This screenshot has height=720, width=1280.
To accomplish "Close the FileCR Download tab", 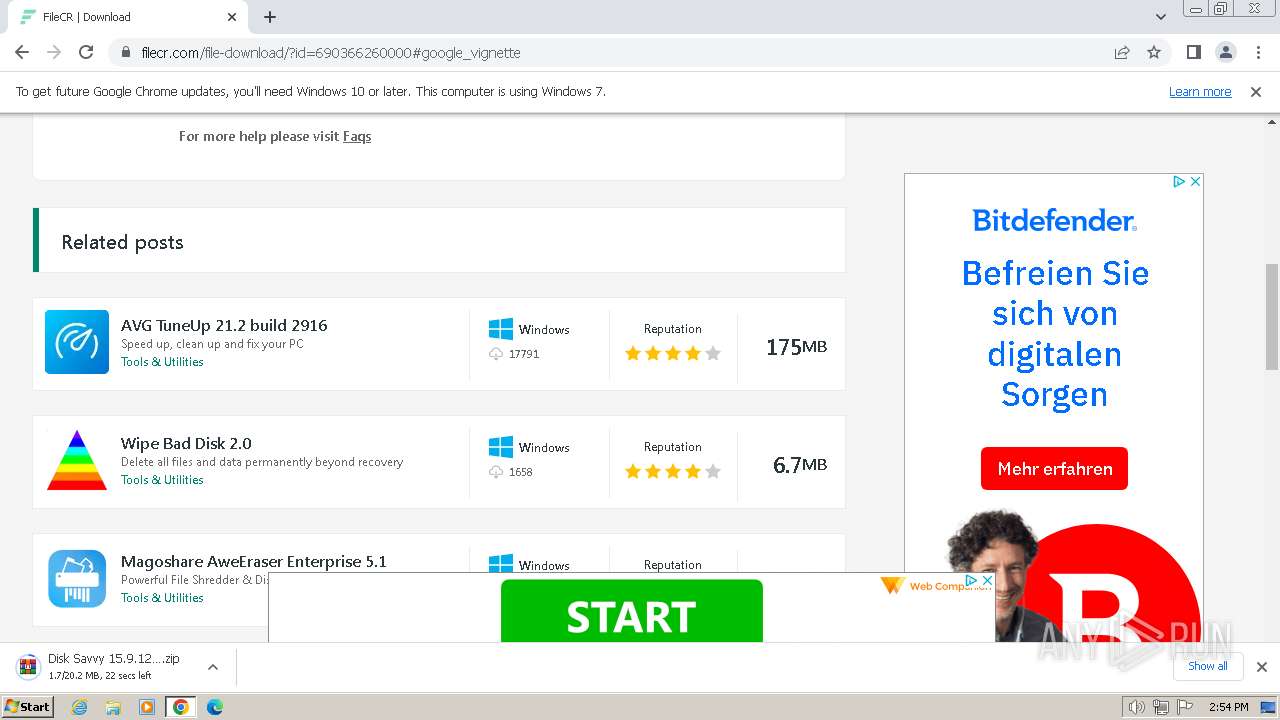I will (232, 17).
